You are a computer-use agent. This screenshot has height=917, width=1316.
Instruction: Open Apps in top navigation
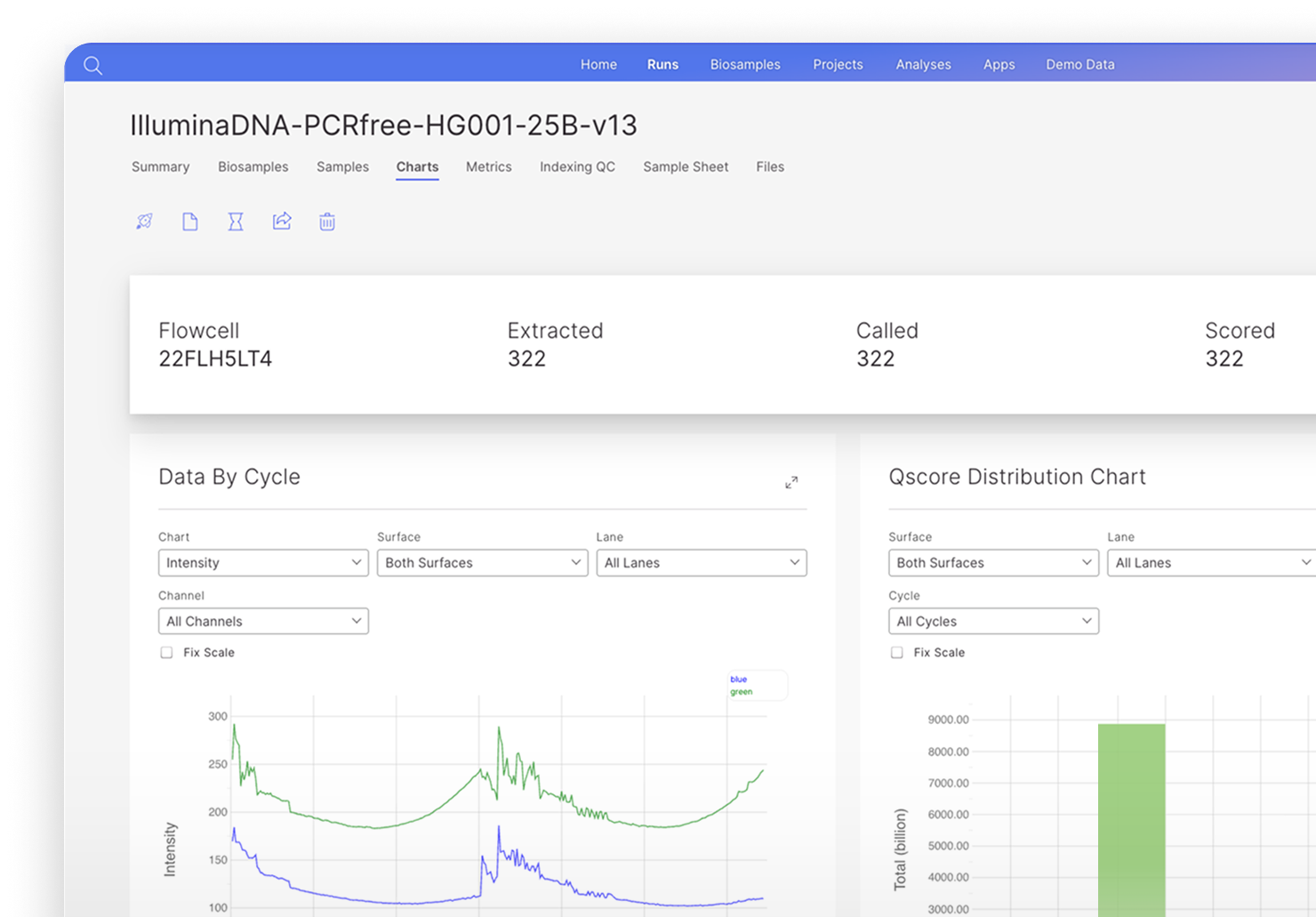point(999,65)
